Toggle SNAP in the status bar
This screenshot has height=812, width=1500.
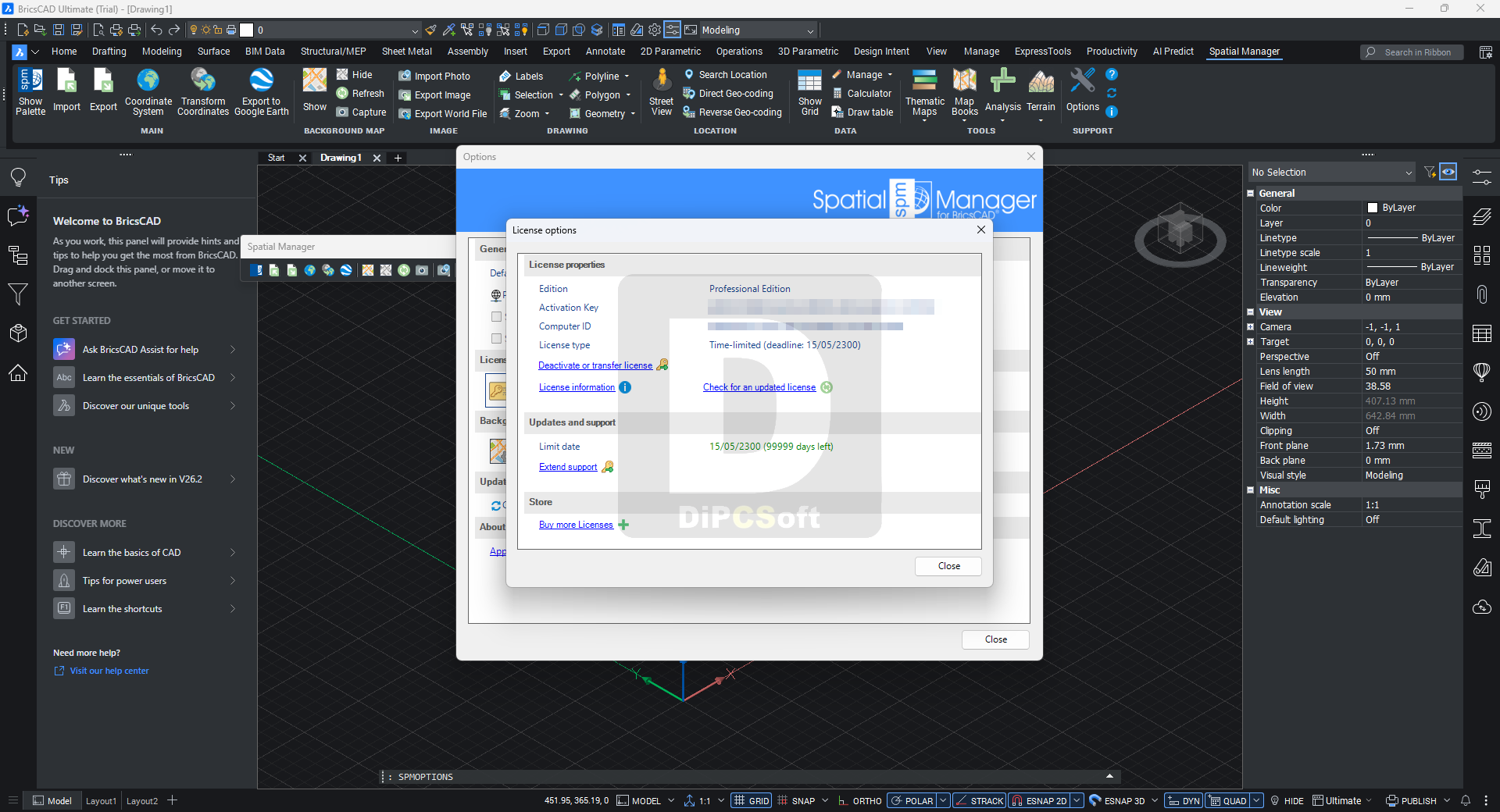click(x=796, y=800)
